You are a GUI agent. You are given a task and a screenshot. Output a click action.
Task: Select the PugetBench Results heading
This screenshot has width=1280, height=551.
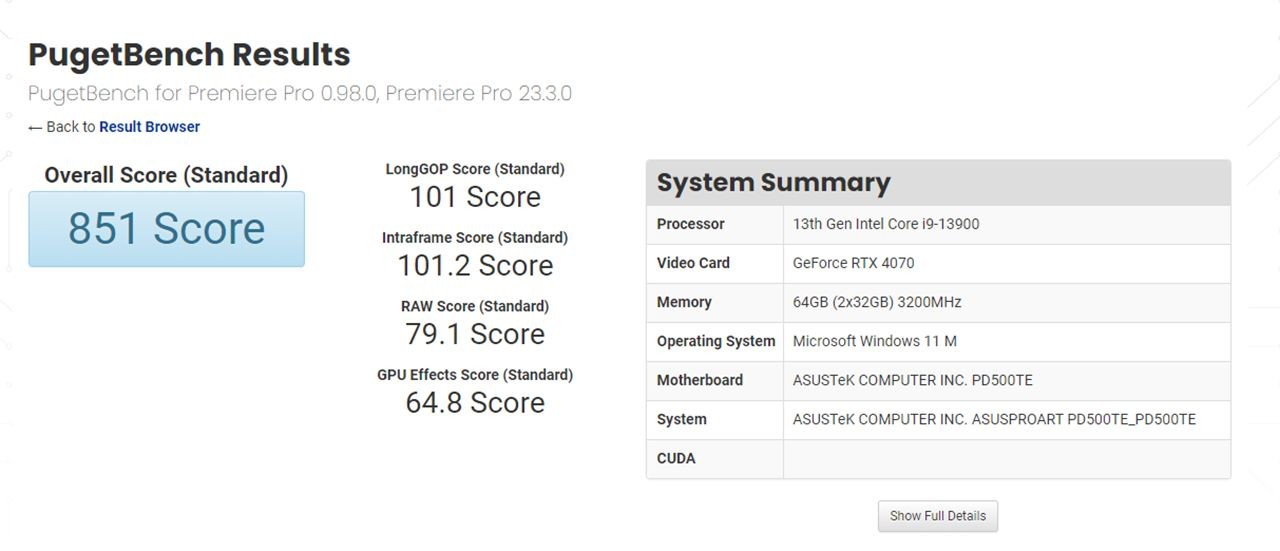(x=189, y=54)
